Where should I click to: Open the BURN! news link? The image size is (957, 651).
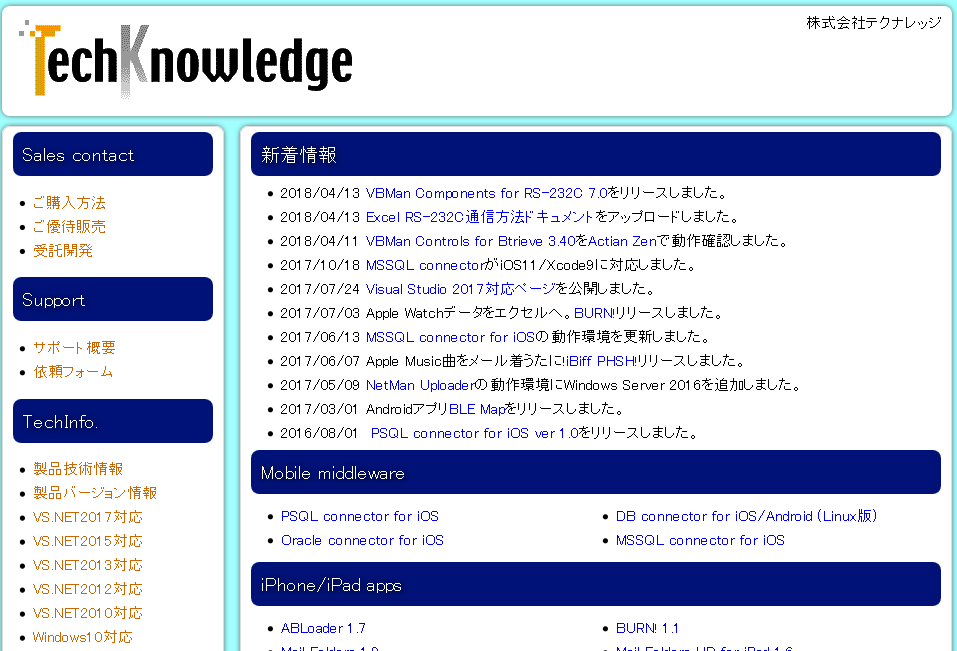tap(594, 313)
